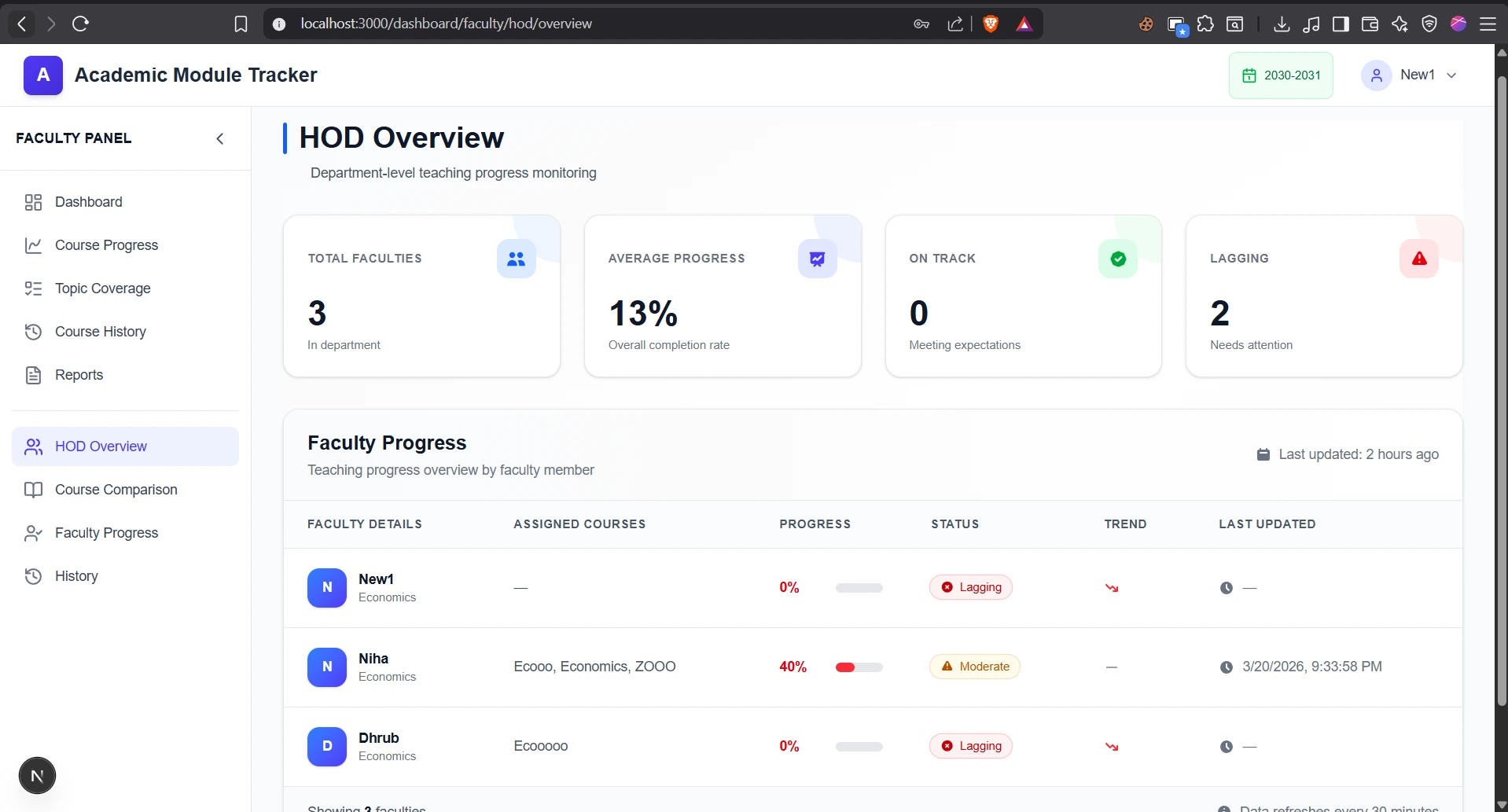1508x812 pixels.
Task: Open Faculty Progress in the sidebar
Action: pyautogui.click(x=125, y=533)
